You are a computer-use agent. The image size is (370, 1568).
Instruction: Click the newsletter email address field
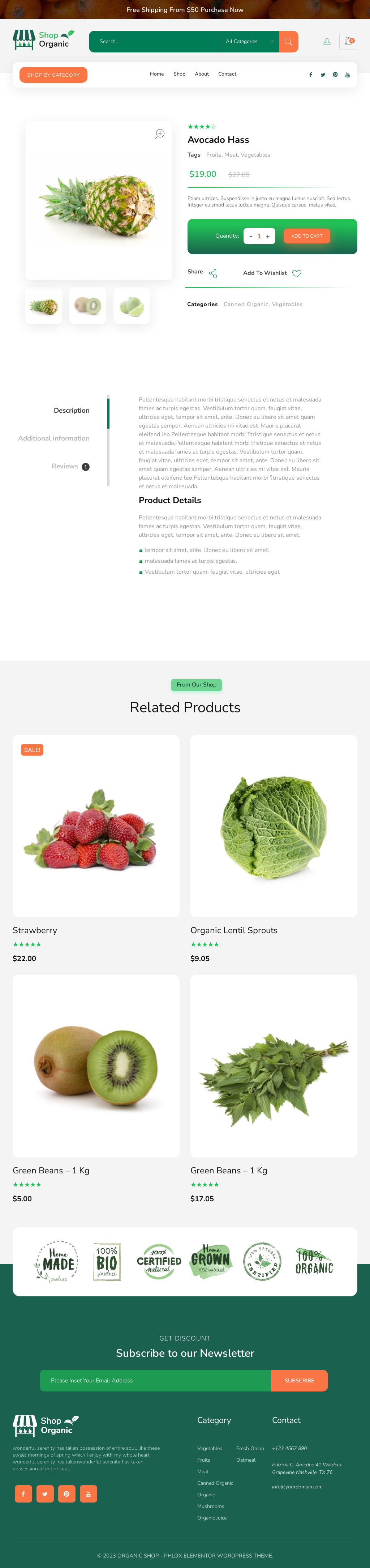[156, 1381]
